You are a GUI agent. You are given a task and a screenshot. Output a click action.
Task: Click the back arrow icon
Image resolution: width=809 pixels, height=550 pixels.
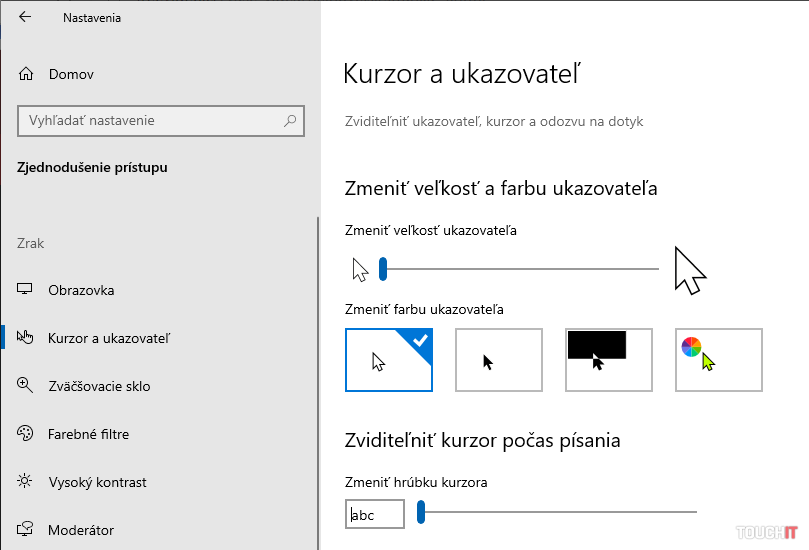25,17
